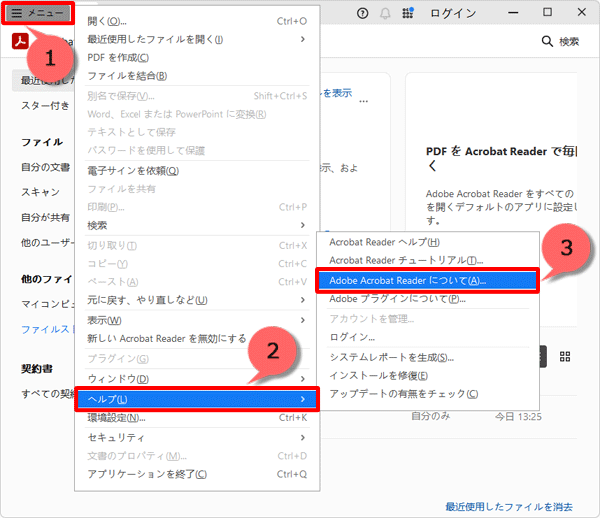Screen dimensions: 600x518
Task: Click ログイン... in the help submenu
Action: pyautogui.click(x=428, y=337)
